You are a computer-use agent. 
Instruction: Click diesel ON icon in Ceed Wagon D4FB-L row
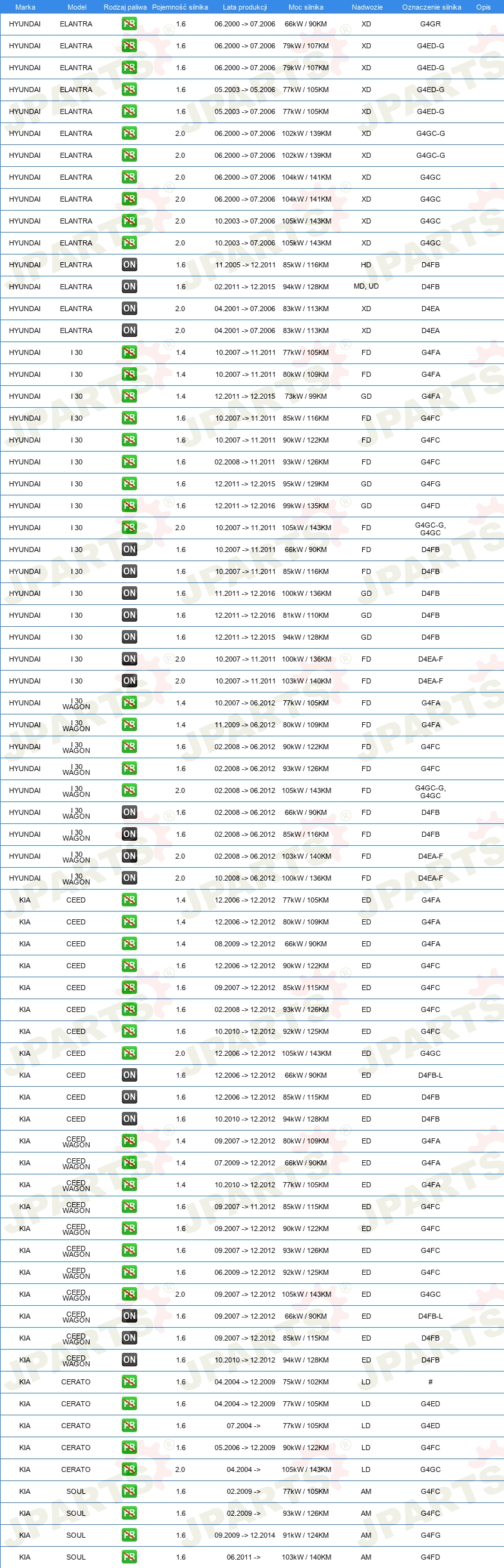click(129, 1316)
